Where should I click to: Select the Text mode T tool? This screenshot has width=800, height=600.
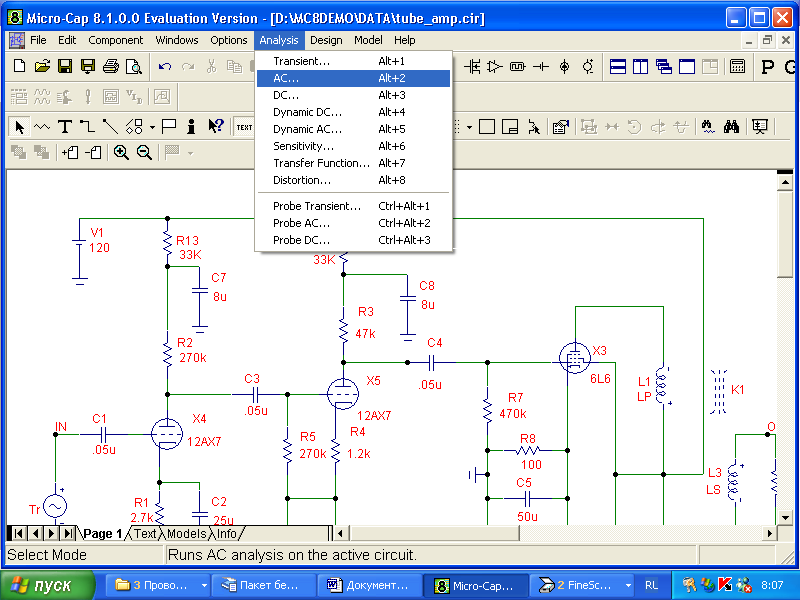[65, 127]
